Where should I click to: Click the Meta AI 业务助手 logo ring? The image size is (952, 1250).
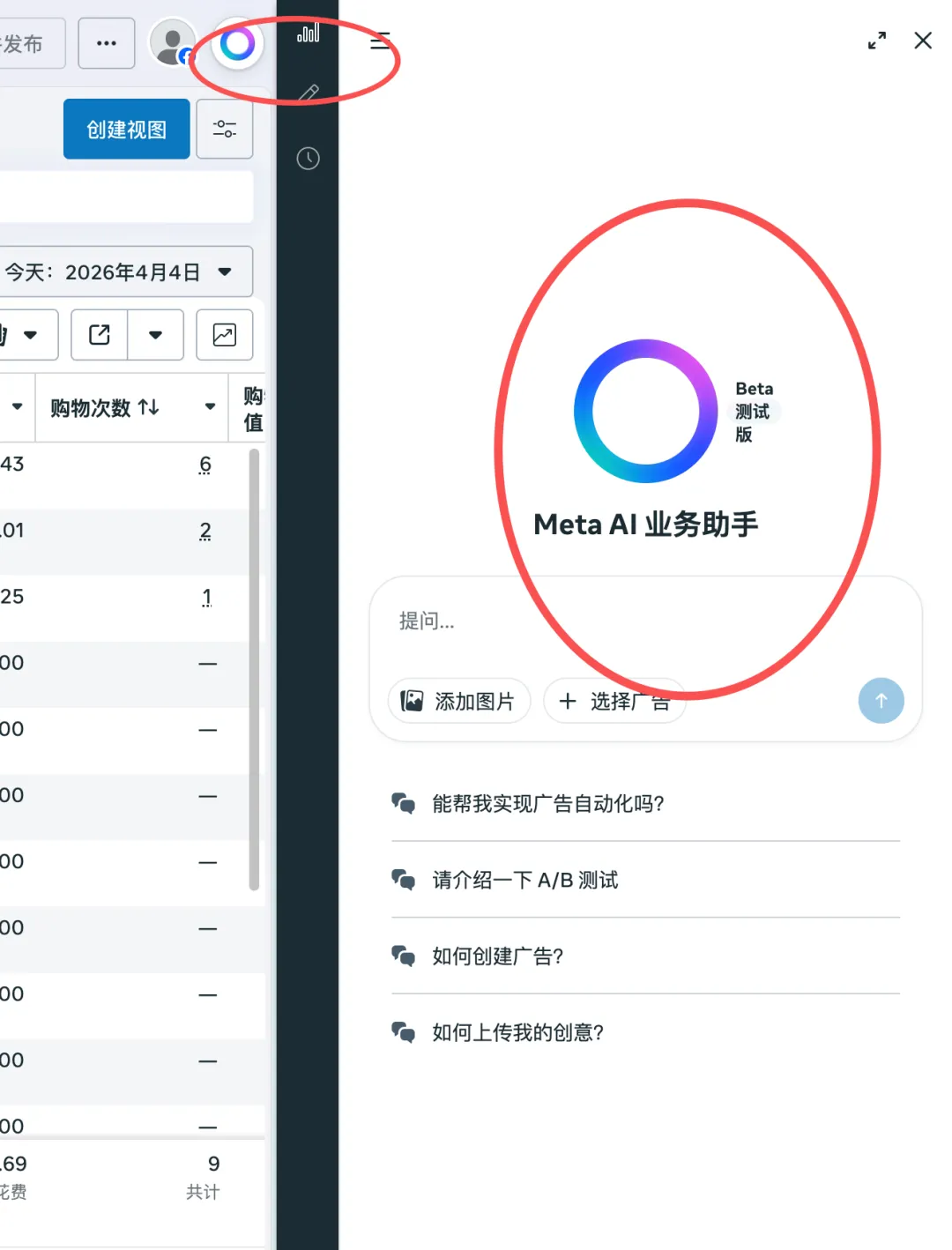[646, 411]
